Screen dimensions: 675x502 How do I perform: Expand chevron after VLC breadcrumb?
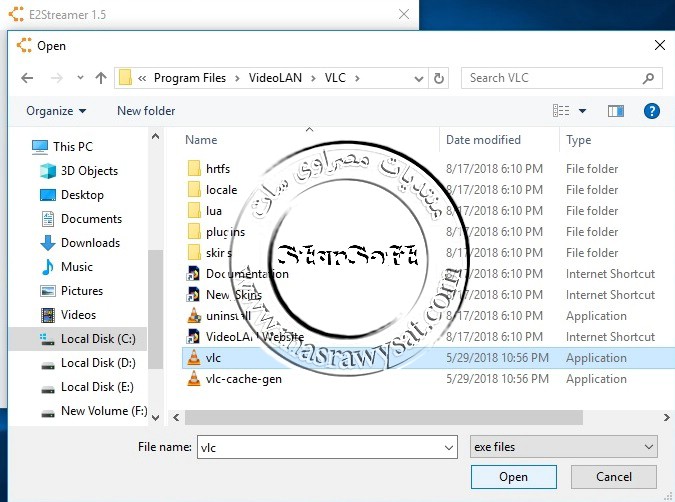click(x=357, y=78)
